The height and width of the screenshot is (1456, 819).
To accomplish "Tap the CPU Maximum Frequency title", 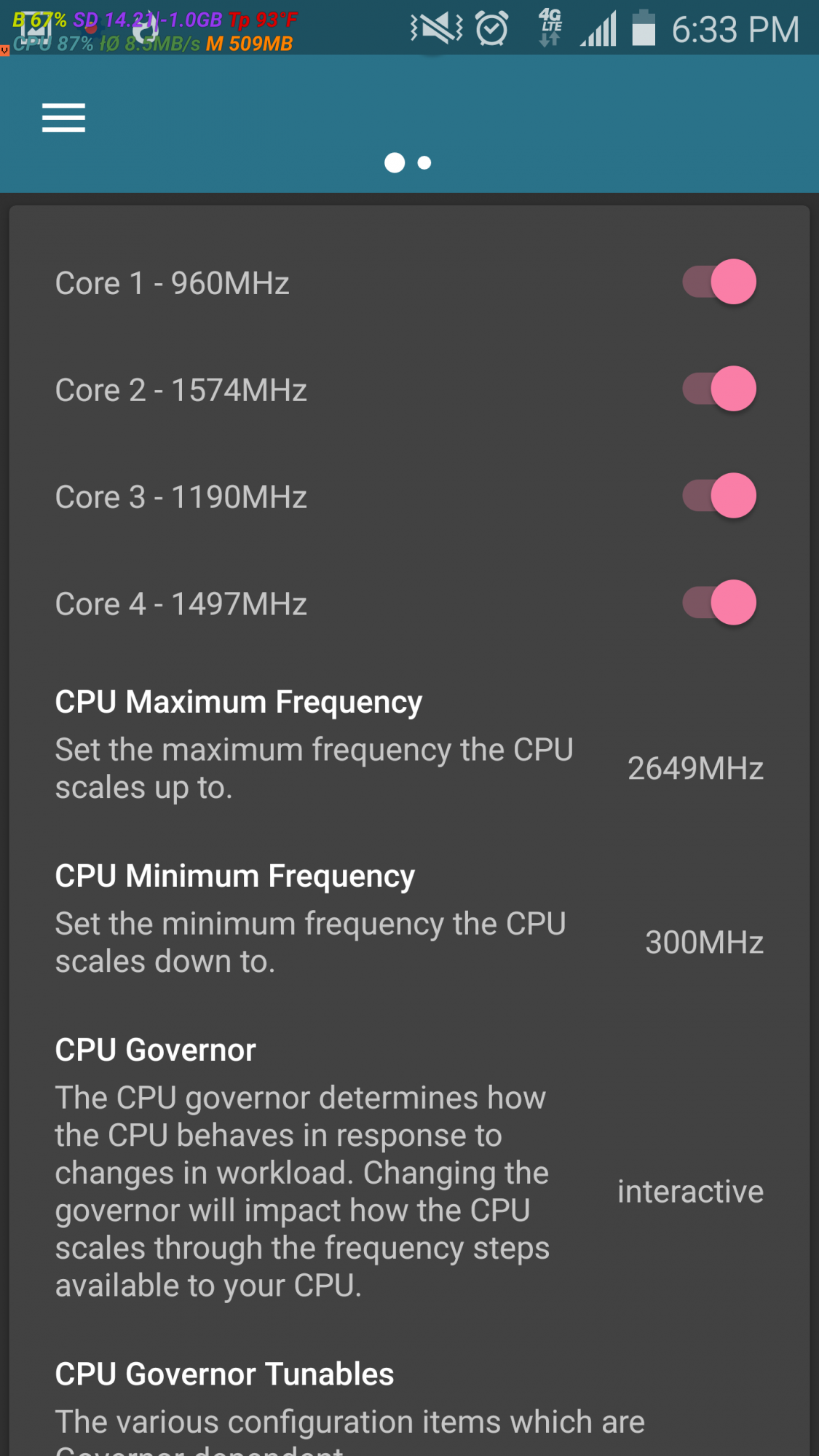I will coord(238,703).
